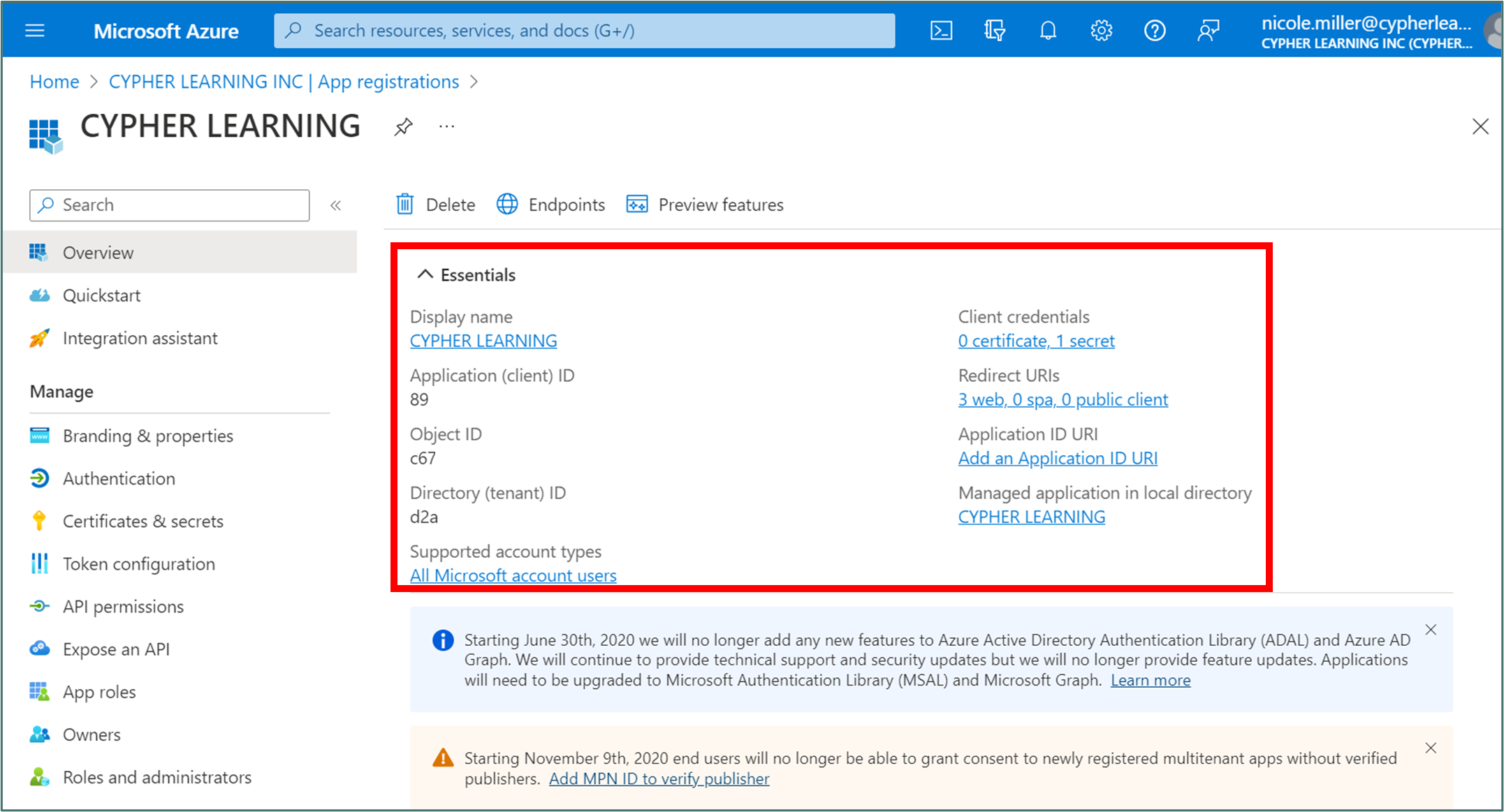Open Certificates & secrets menu item
The width and height of the screenshot is (1504, 812).
[x=143, y=522]
